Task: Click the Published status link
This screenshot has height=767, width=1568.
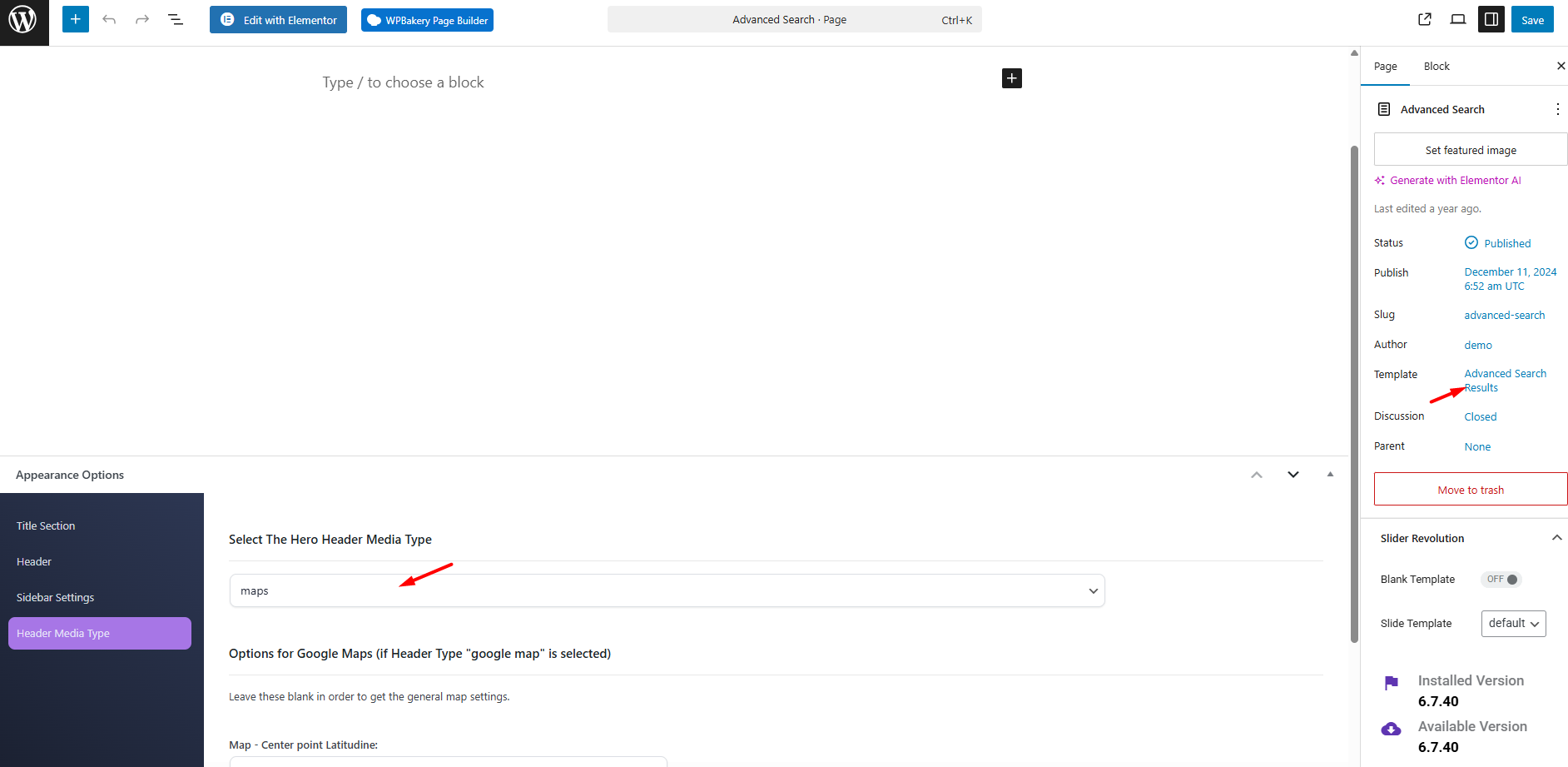Action: [x=1506, y=243]
